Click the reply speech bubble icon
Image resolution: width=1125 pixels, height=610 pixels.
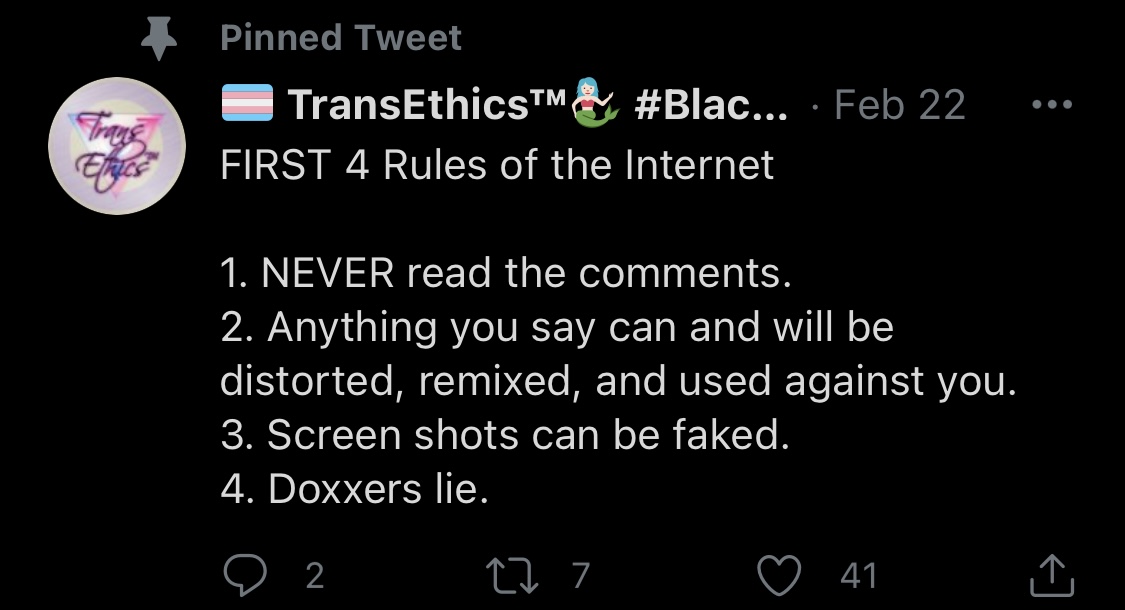click(245, 575)
